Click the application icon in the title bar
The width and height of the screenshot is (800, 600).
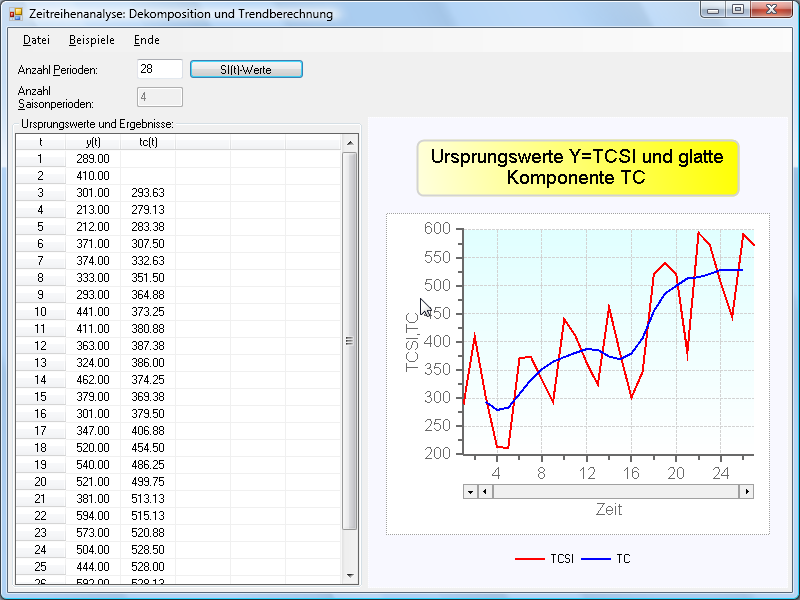(x=15, y=14)
